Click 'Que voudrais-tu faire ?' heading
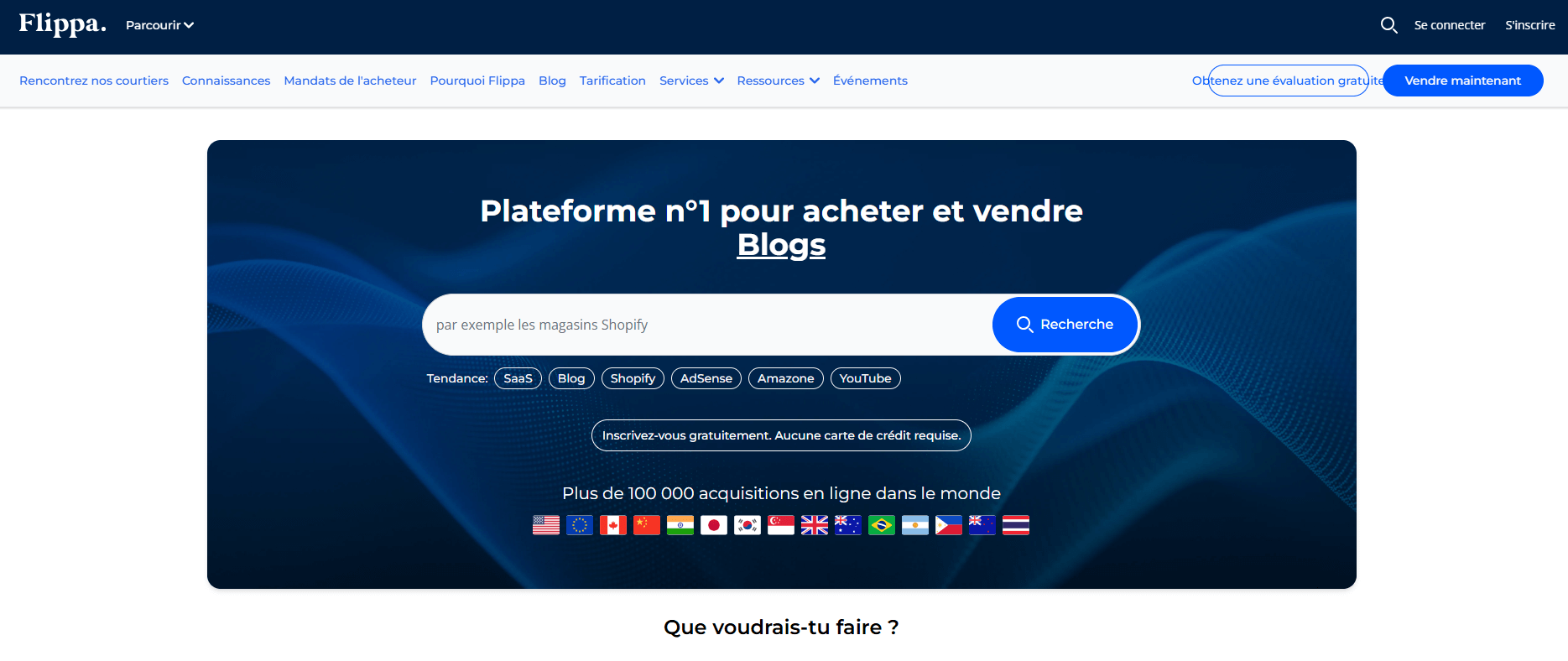 point(781,627)
